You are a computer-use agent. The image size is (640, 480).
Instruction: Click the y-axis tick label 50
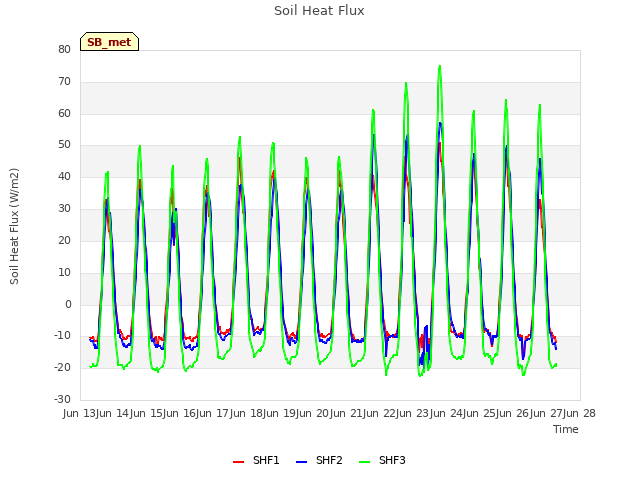pyautogui.click(x=64, y=145)
